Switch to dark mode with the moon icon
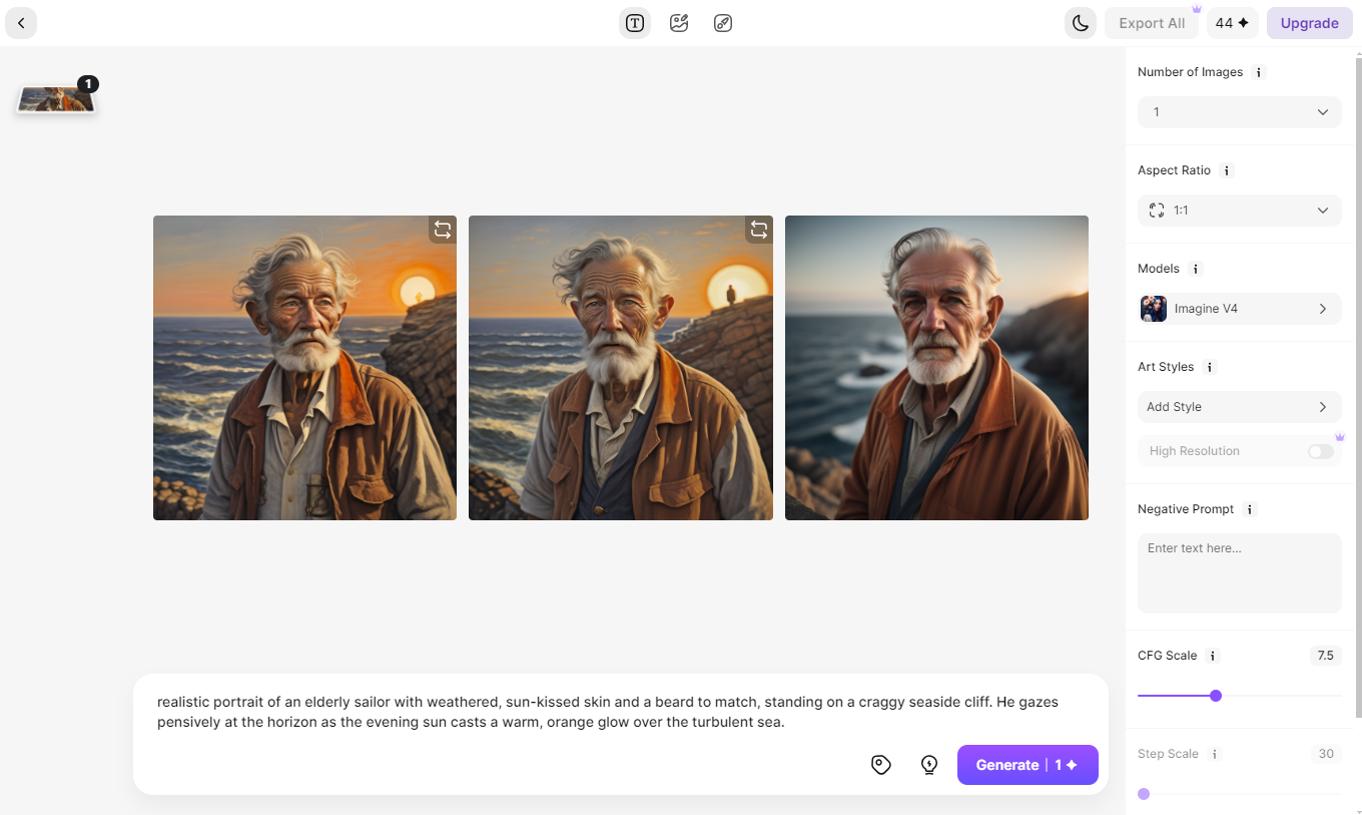 1080,22
